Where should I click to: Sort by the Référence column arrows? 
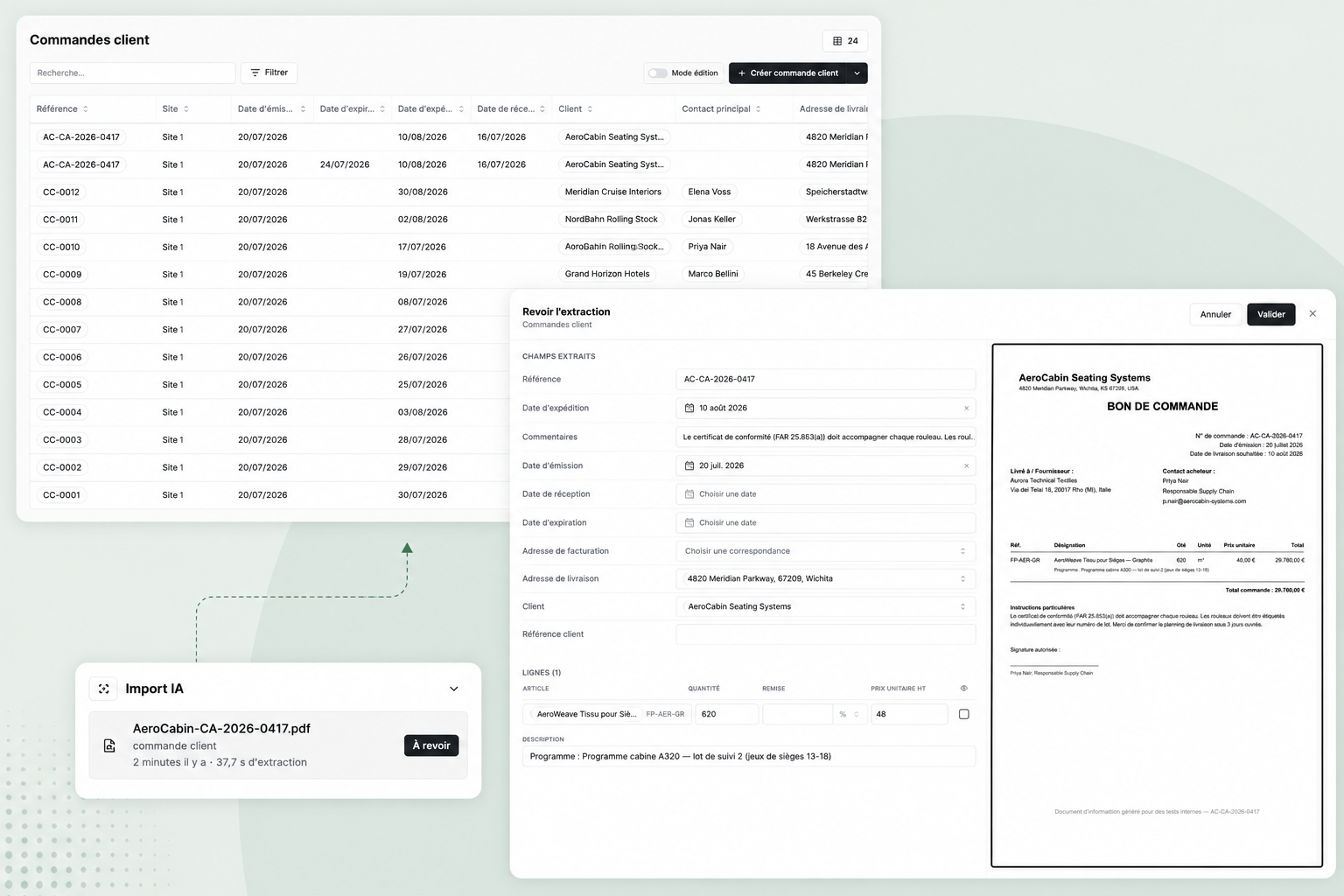[86, 109]
